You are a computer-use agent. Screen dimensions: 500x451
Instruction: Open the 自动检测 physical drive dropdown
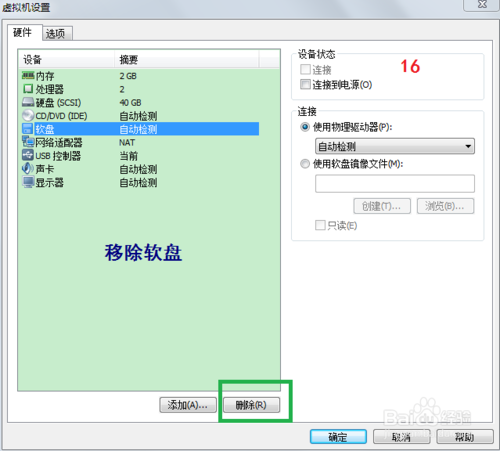[395, 146]
